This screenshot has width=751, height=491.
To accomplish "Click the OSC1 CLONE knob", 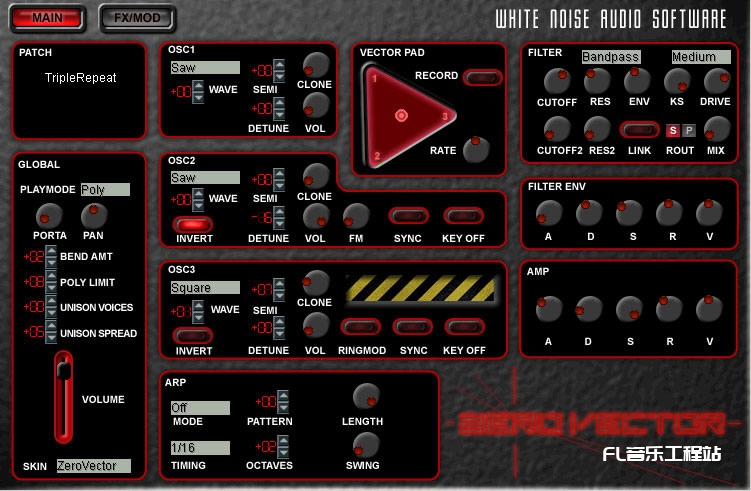I will 315,64.
